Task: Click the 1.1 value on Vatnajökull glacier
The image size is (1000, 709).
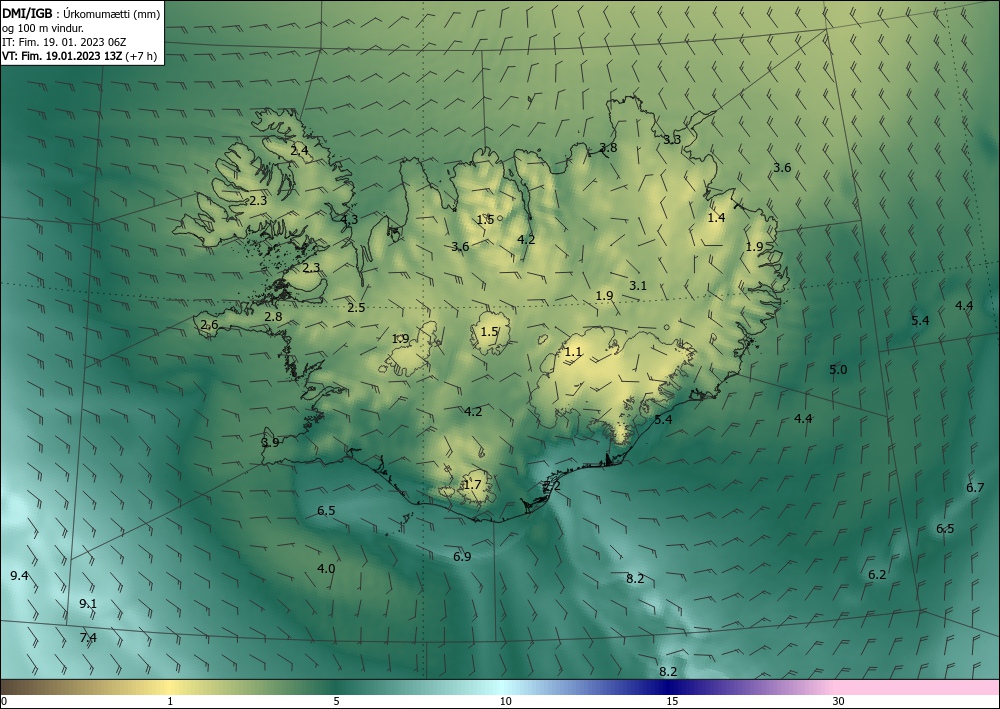Action: pos(573,352)
